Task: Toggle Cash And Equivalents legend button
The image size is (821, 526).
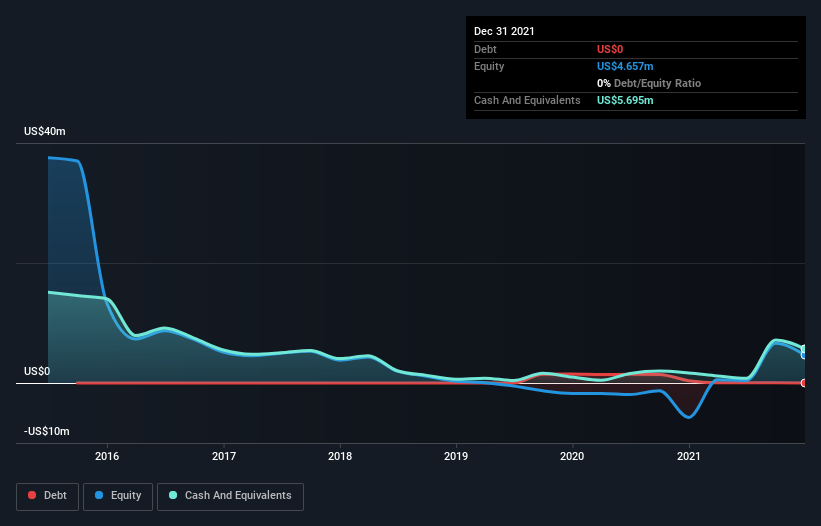Action: (x=230, y=496)
